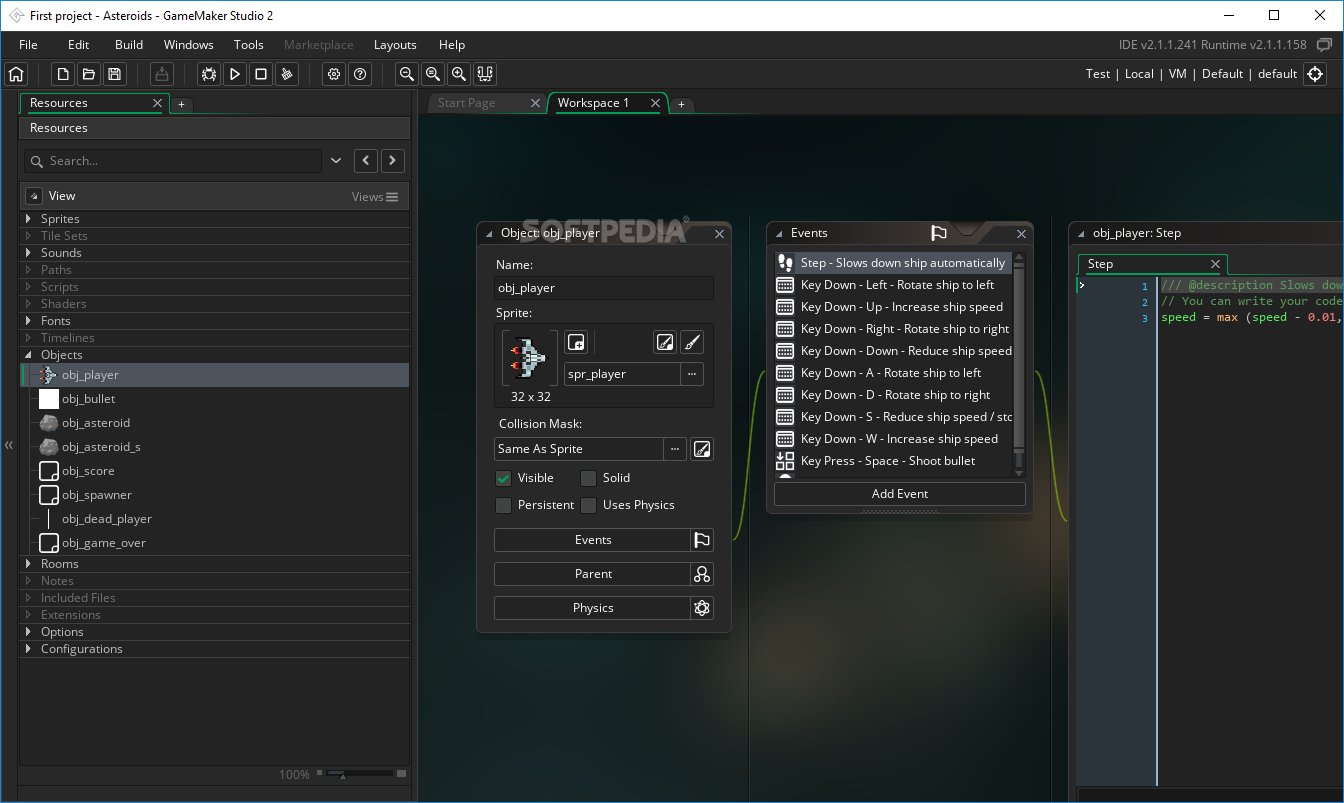Image resolution: width=1344 pixels, height=803 pixels.
Task: Toggle docks visibility toolbar icon
Action: (485, 74)
